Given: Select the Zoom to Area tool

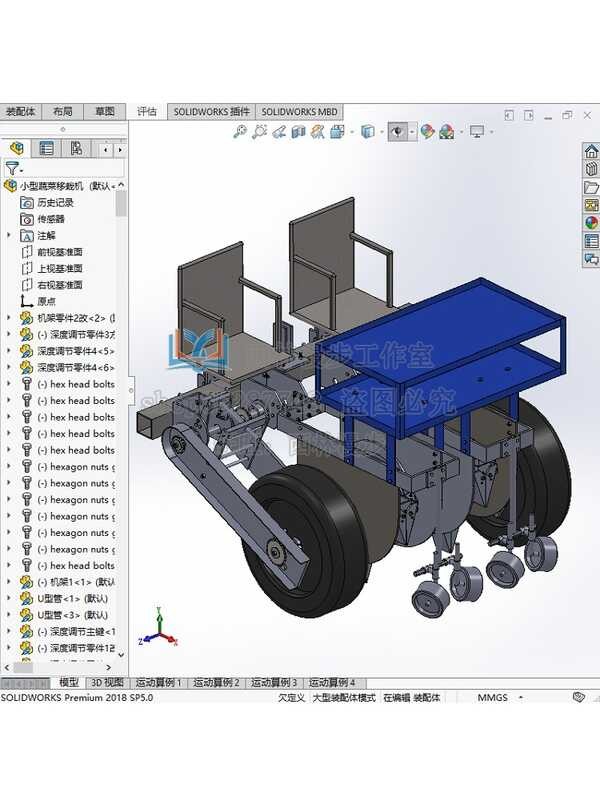Looking at the screenshot, I should (259, 131).
